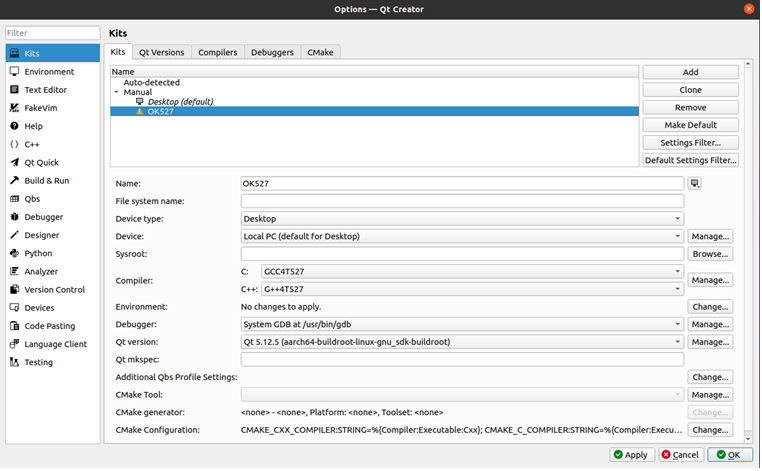
Task: Click the Make Default button
Action: coord(691,125)
